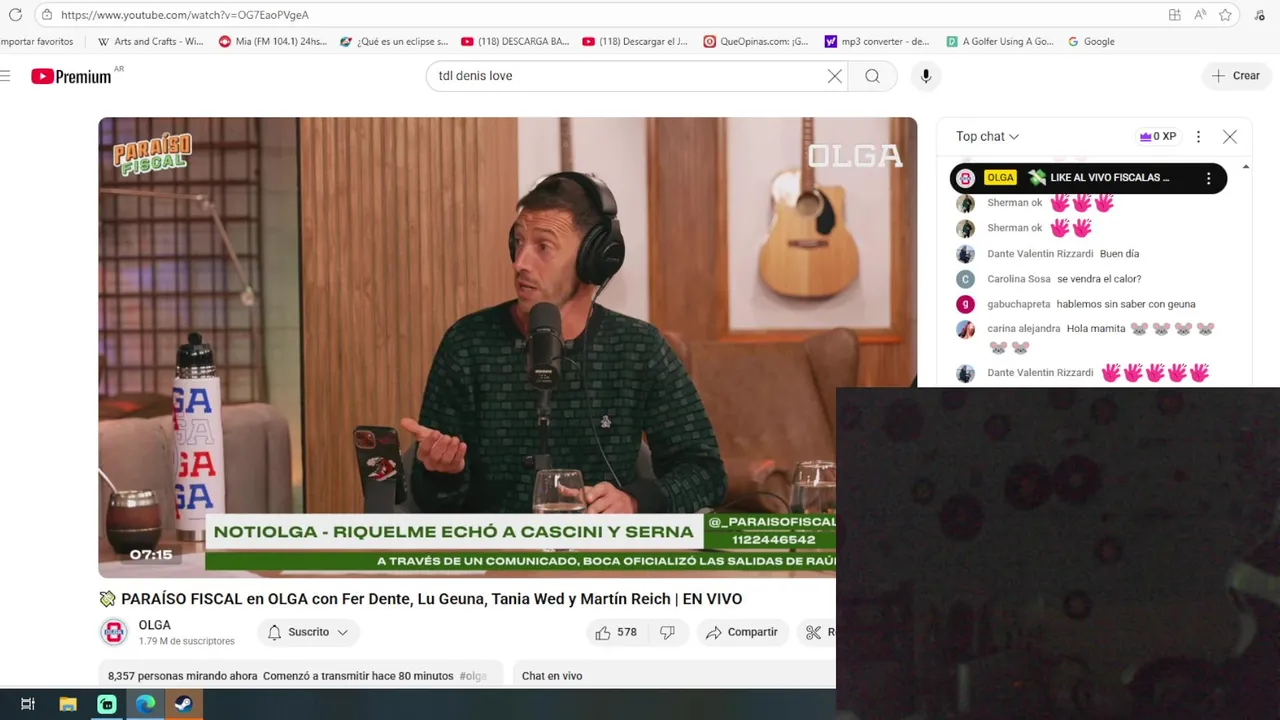This screenshot has width=1280, height=720.
Task: Open the crown 0 XP points badge
Action: [1158, 137]
